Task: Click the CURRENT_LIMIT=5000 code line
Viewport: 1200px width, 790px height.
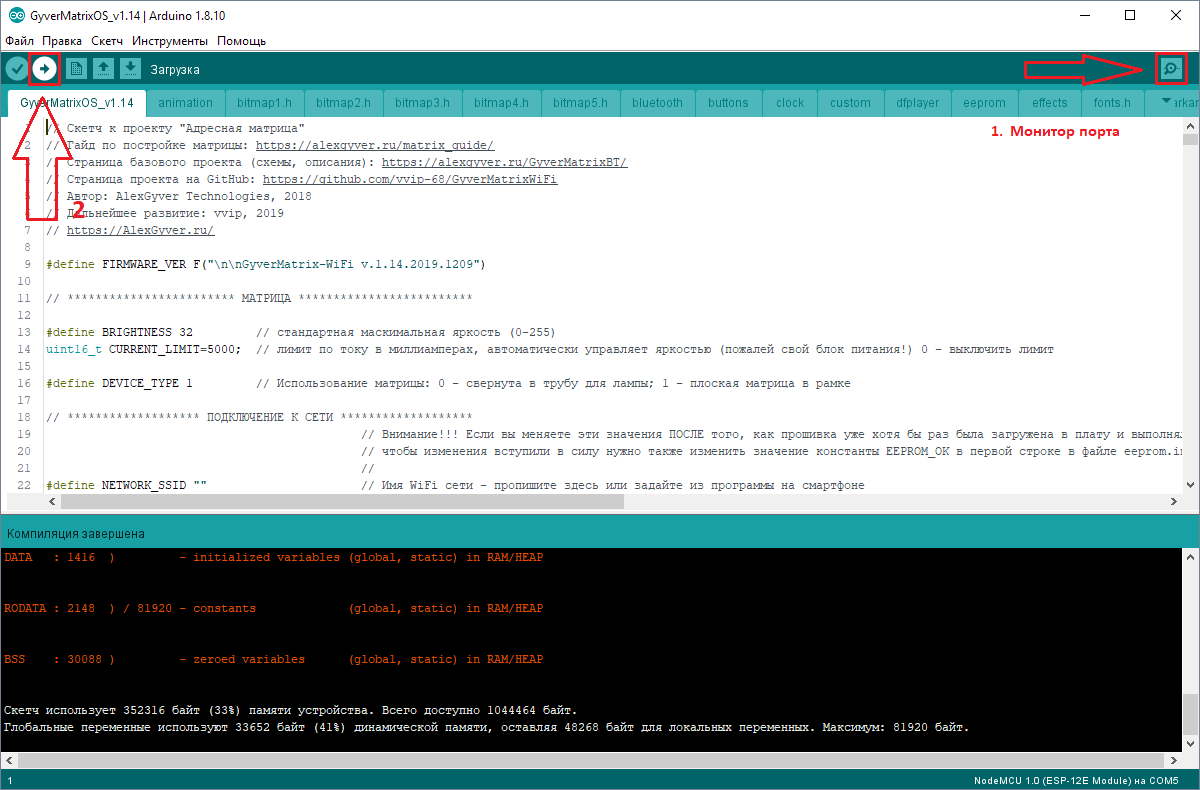Action: [549, 350]
